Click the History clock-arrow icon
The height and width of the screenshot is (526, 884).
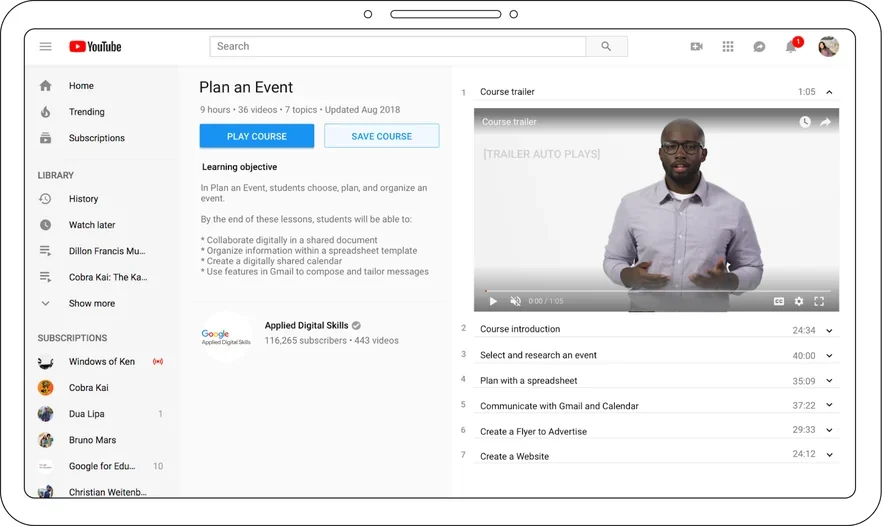click(46, 198)
